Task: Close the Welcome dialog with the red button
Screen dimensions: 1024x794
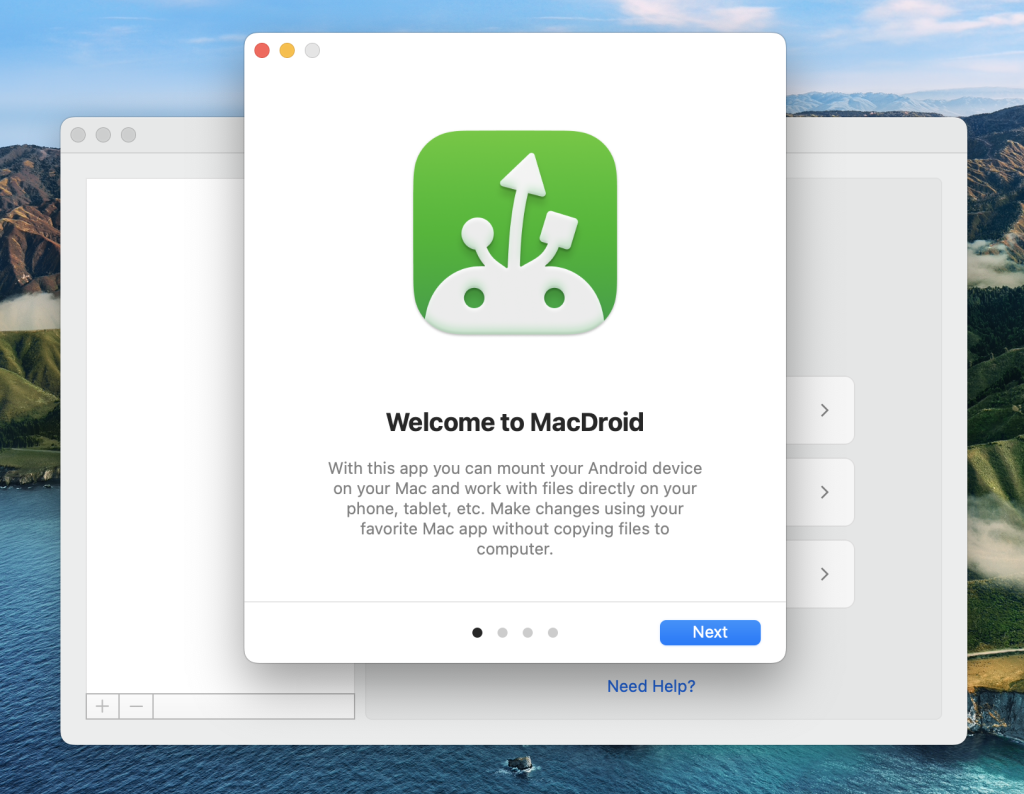Action: click(x=262, y=50)
